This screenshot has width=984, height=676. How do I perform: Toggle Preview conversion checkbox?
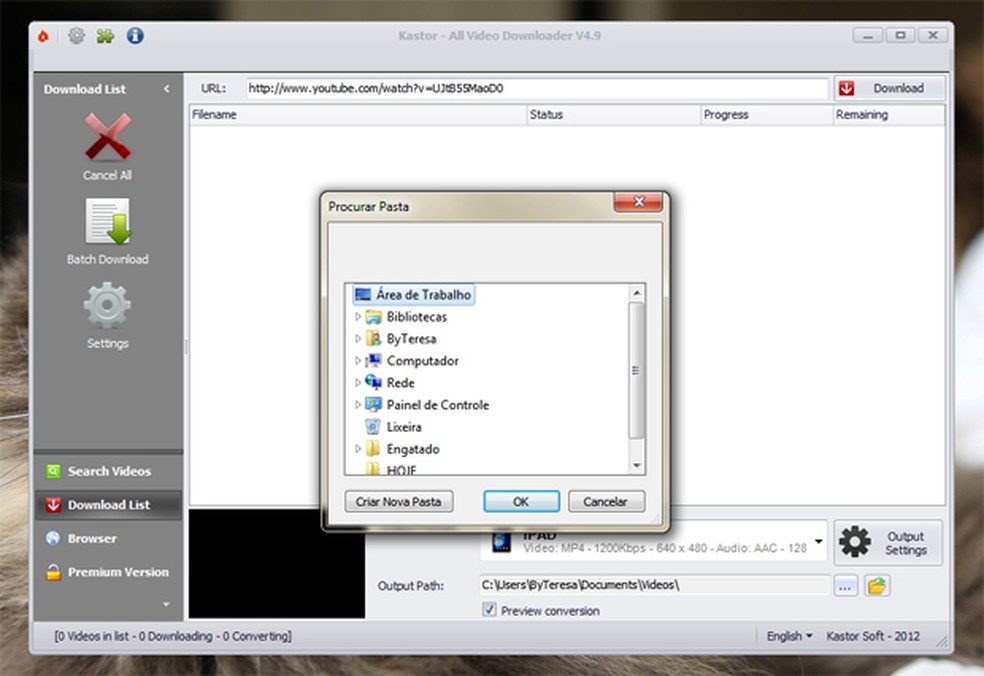489,609
